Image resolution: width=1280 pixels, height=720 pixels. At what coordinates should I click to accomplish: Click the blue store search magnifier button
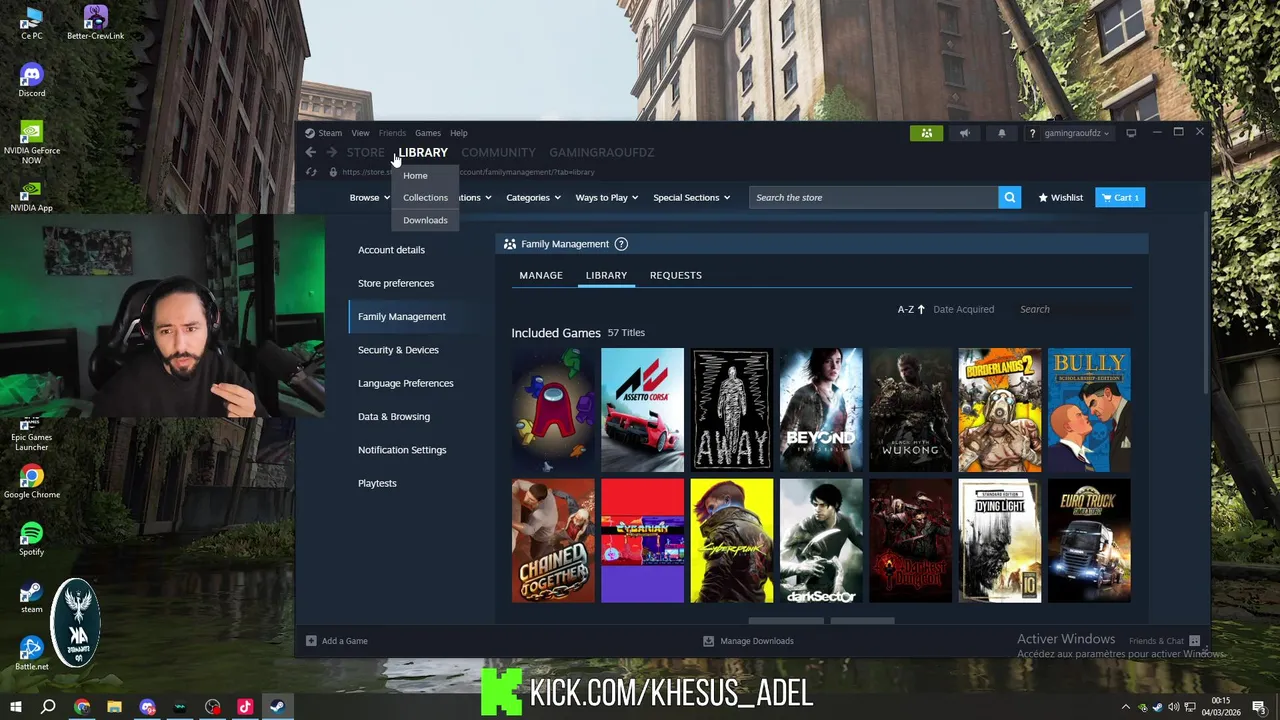click(x=1010, y=197)
